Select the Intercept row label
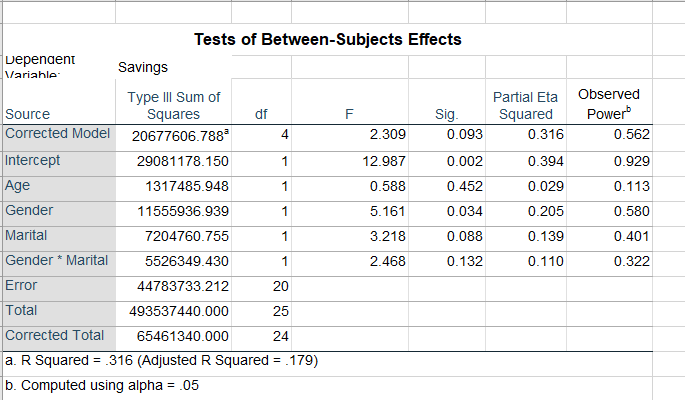This screenshot has width=685, height=400. (x=32, y=160)
